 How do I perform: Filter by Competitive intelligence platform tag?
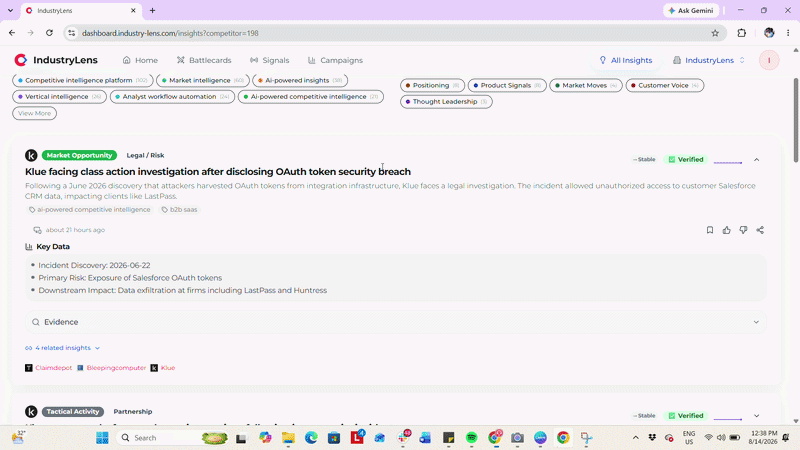point(83,80)
